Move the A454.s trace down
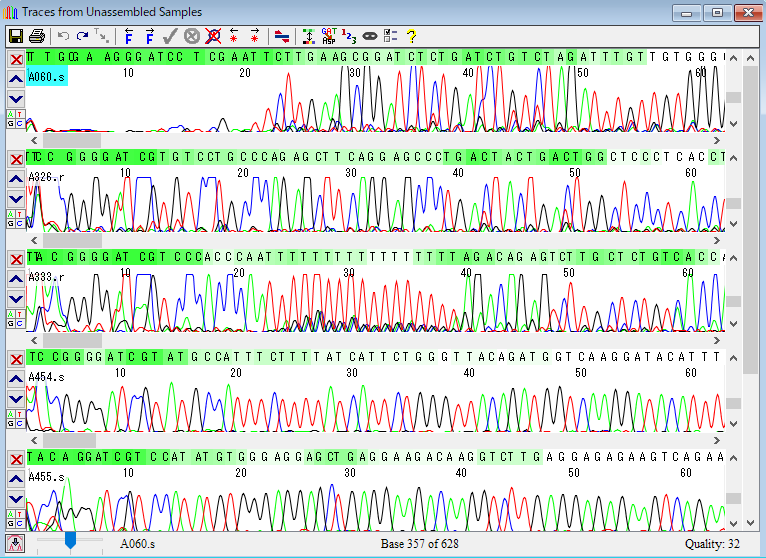Viewport: 766px width, 558px height. [16, 399]
